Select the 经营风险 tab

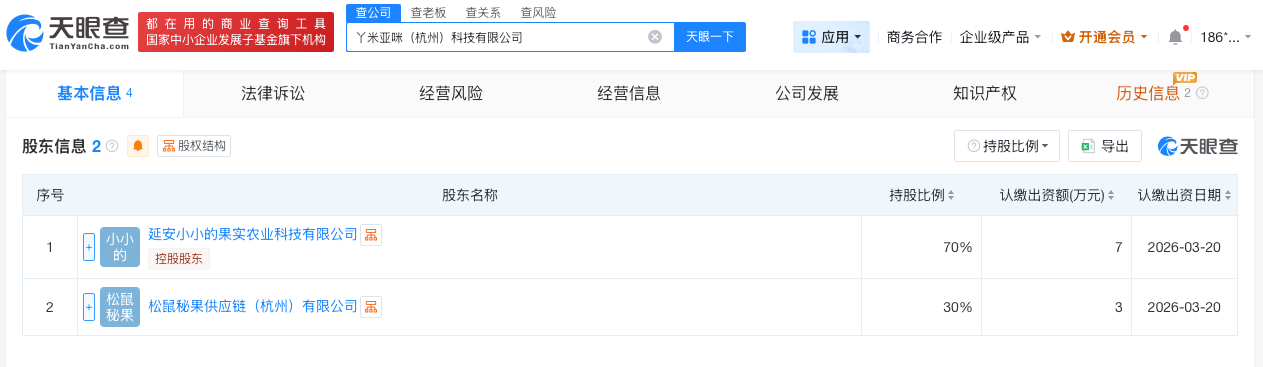451,94
